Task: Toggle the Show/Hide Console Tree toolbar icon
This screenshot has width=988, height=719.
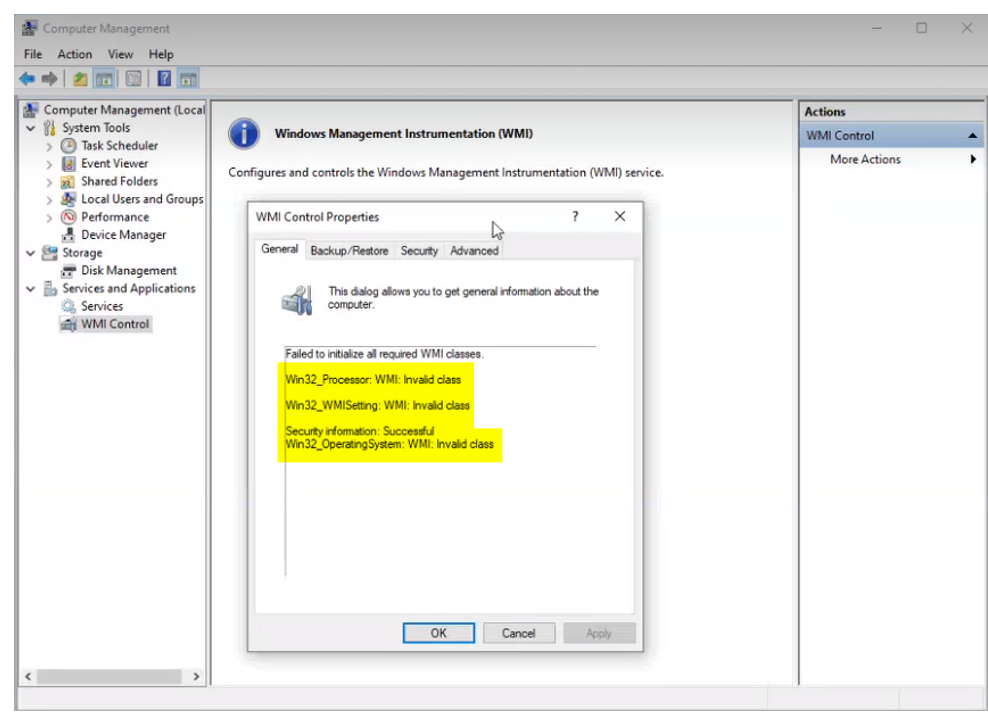Action: click(104, 79)
